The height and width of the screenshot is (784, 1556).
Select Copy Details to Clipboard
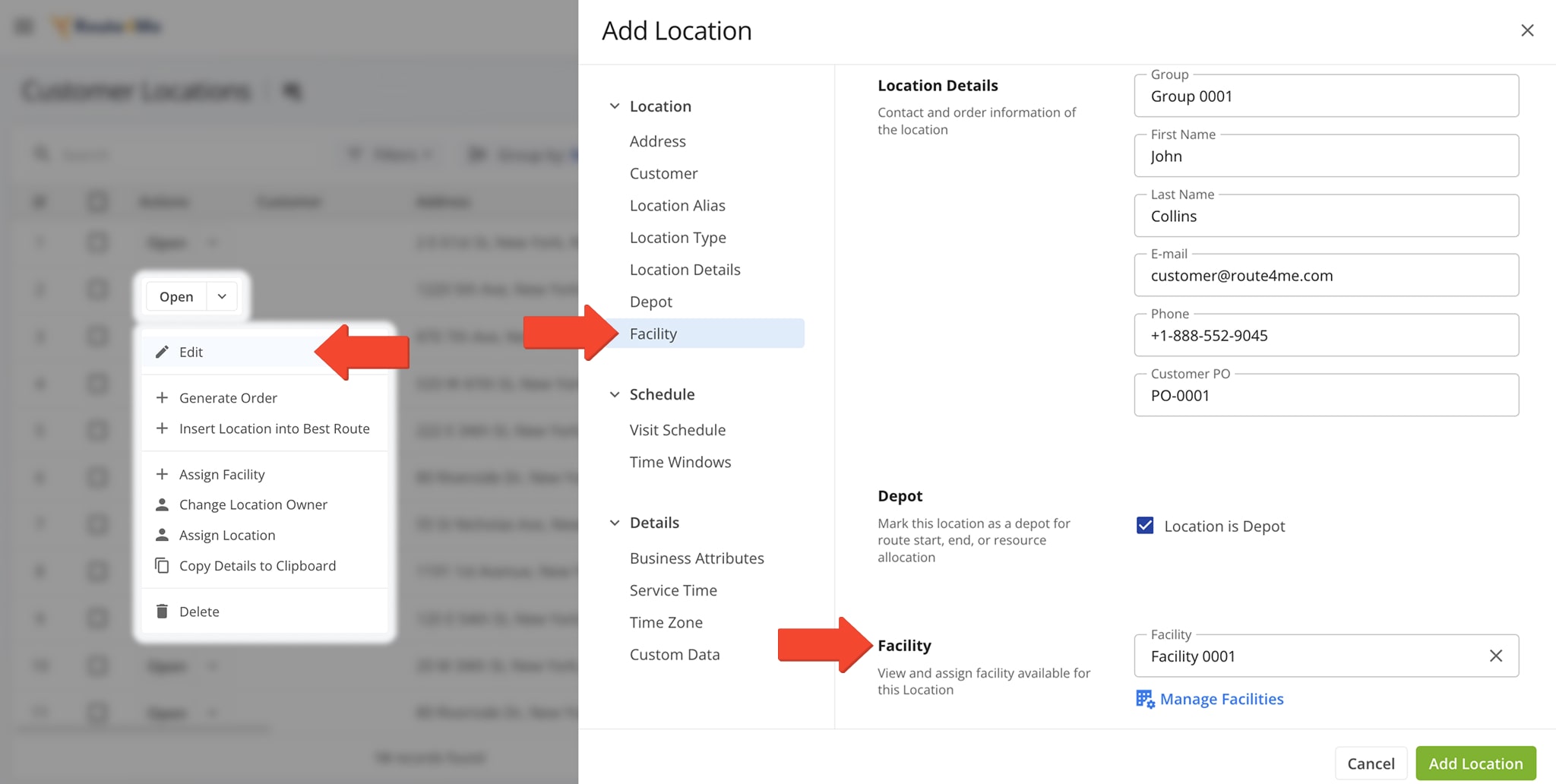264,565
